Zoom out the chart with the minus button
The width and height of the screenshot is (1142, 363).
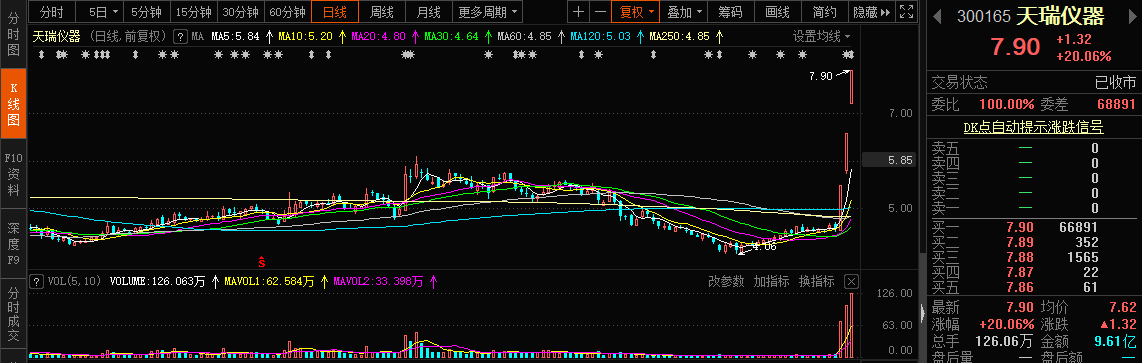599,12
